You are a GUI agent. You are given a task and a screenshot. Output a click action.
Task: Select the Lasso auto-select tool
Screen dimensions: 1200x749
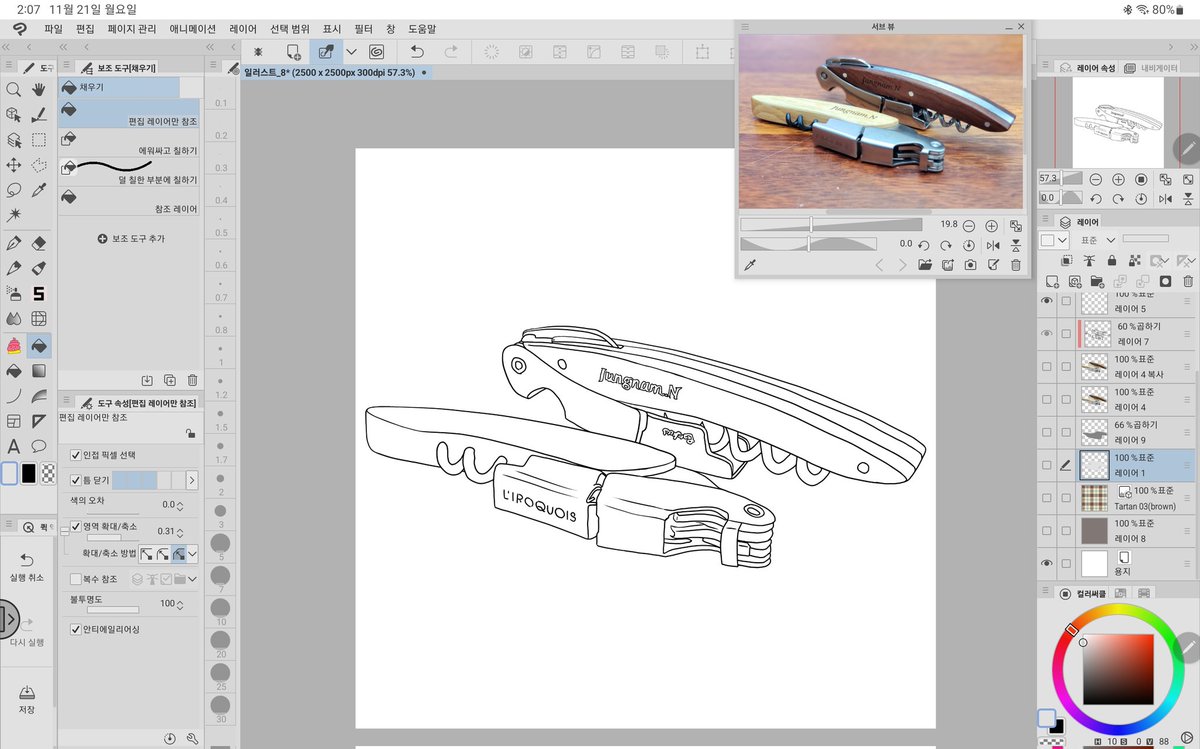pyautogui.click(x=14, y=190)
